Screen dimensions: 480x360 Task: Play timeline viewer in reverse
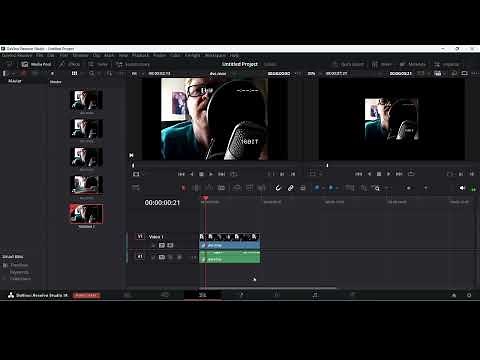click(369, 174)
